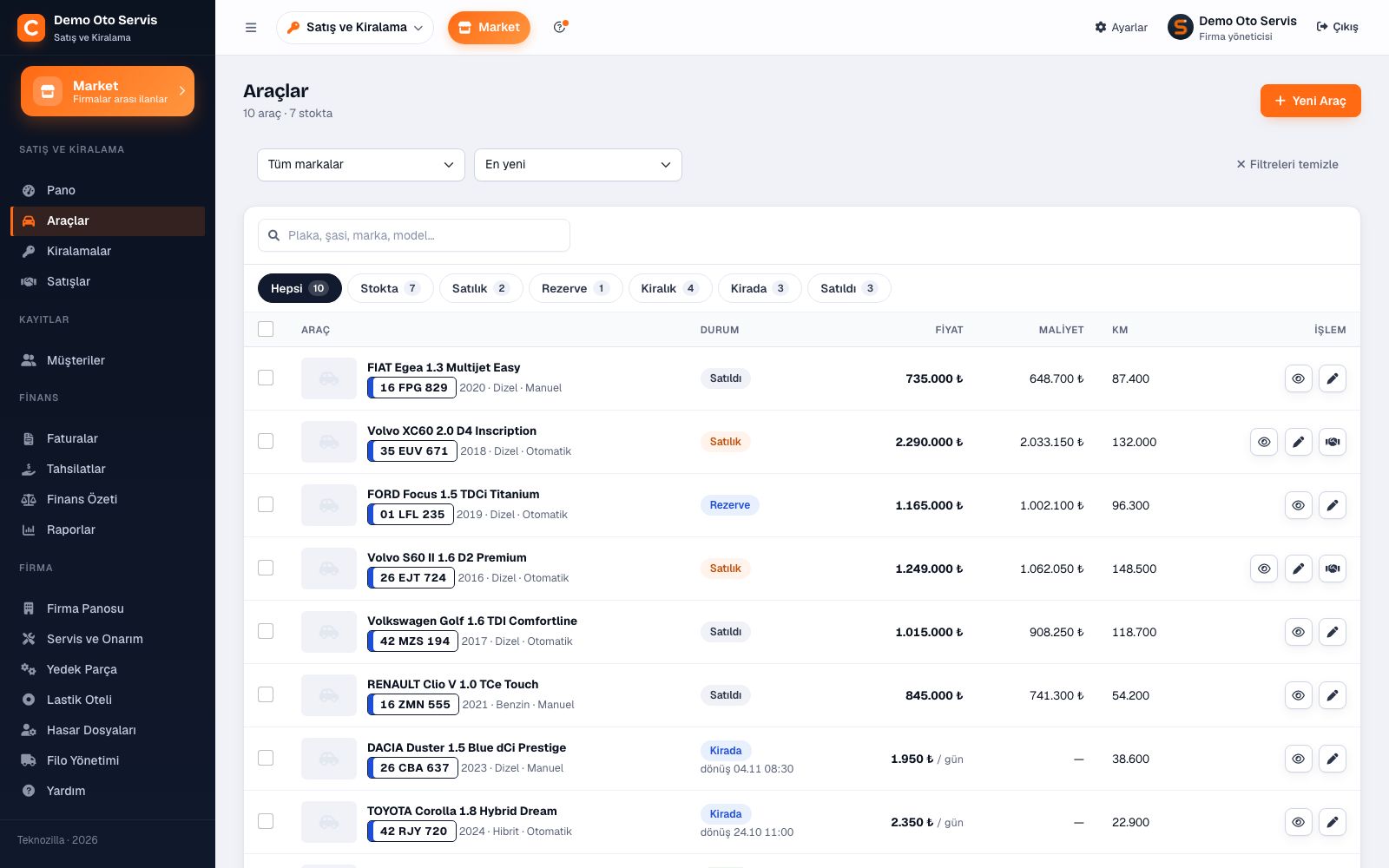The height and width of the screenshot is (868, 1389).
Task: Check the DACIA Duster row checkbox
Action: pos(266,758)
